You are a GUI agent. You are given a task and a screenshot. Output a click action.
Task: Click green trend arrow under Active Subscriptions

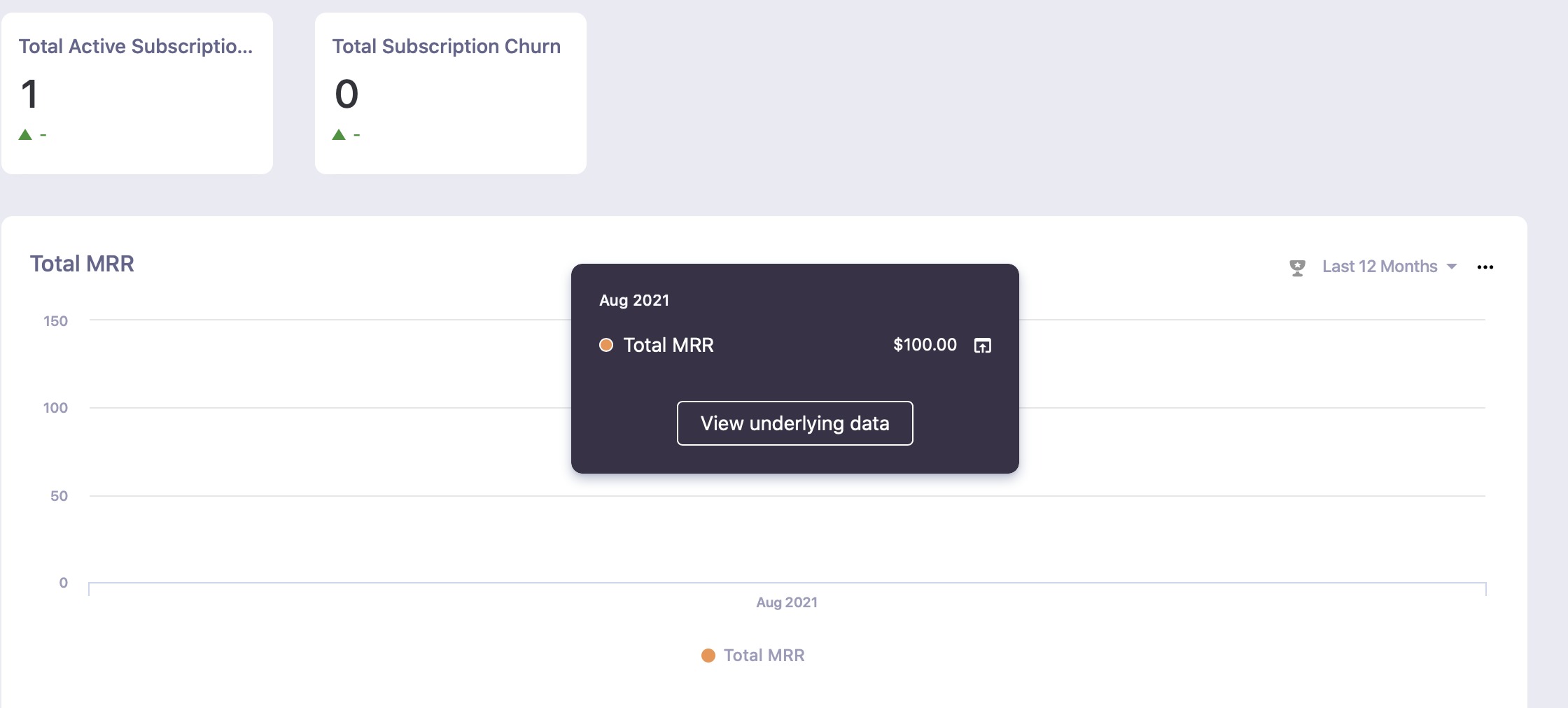(25, 134)
